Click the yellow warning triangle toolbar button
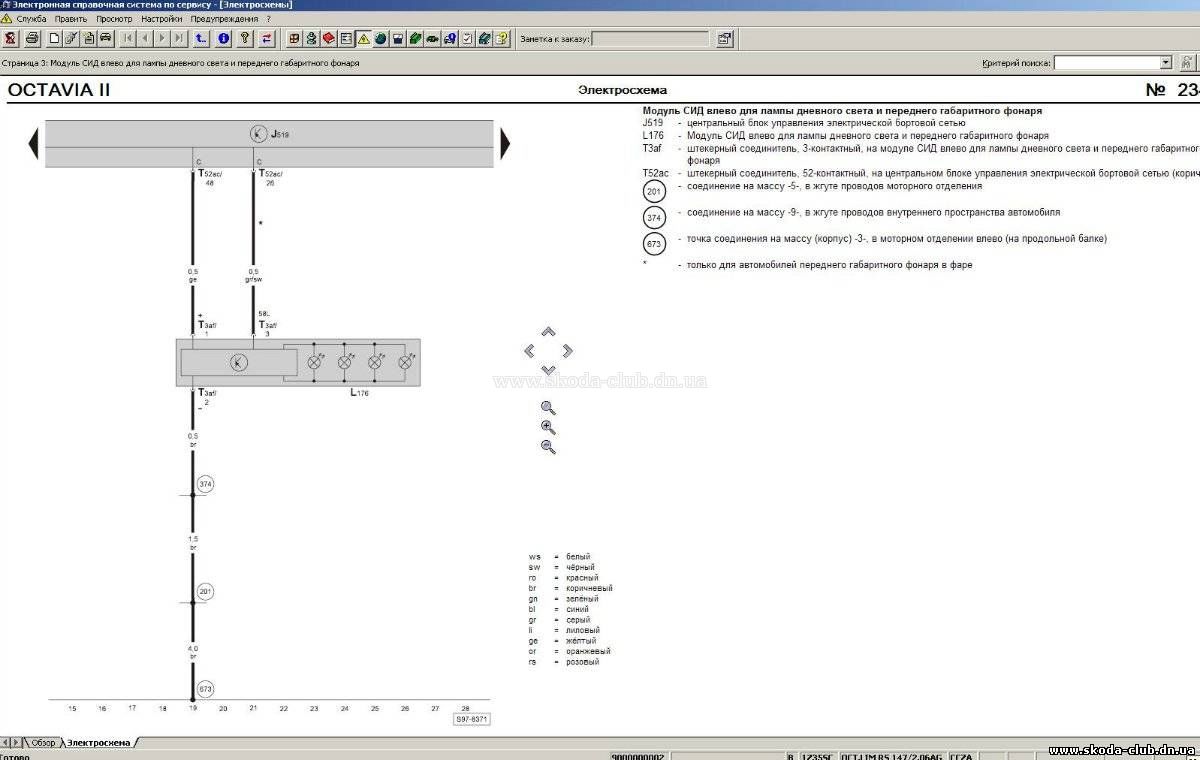This screenshot has height=760, width=1200. (x=363, y=39)
